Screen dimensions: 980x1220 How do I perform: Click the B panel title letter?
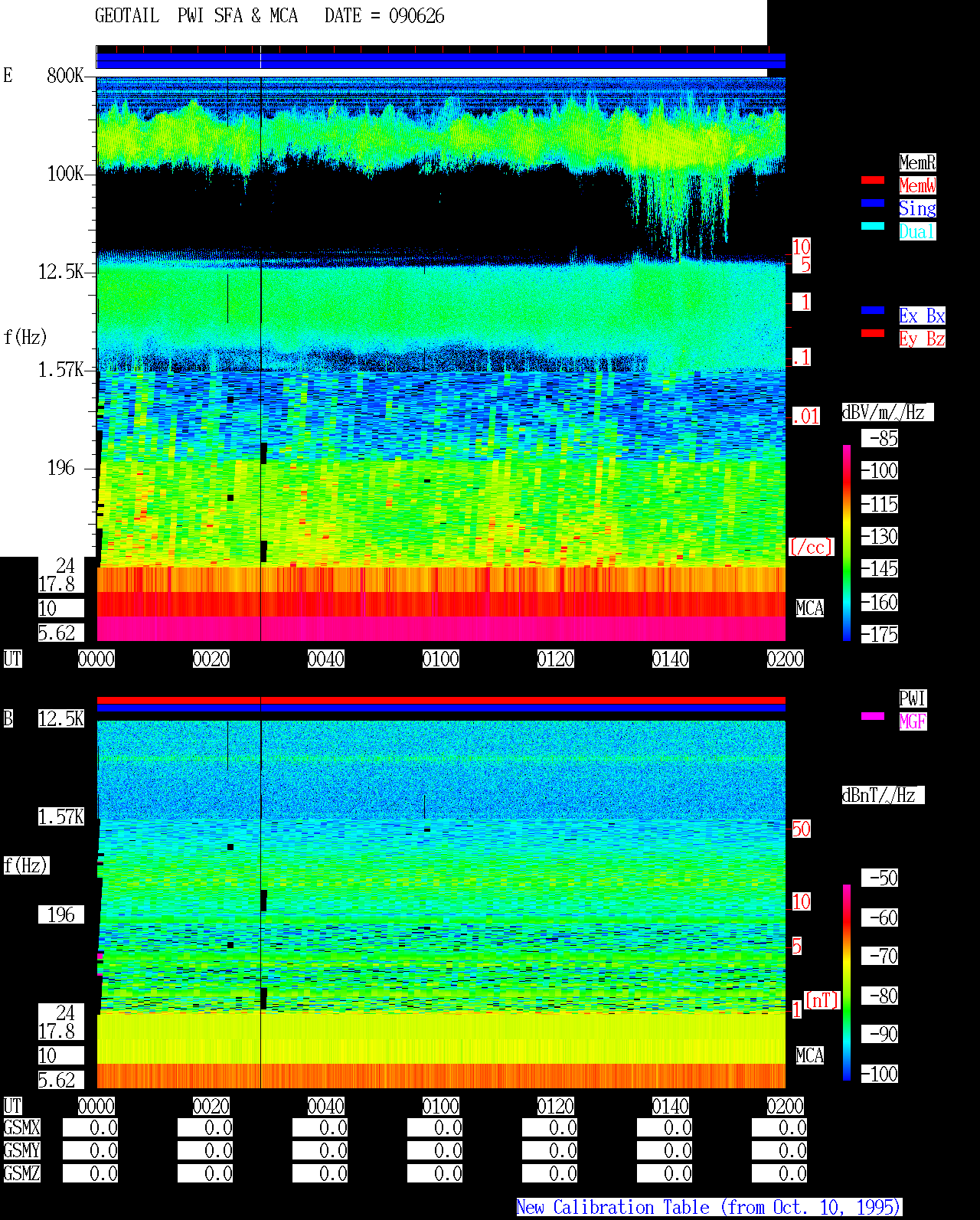click(8, 718)
